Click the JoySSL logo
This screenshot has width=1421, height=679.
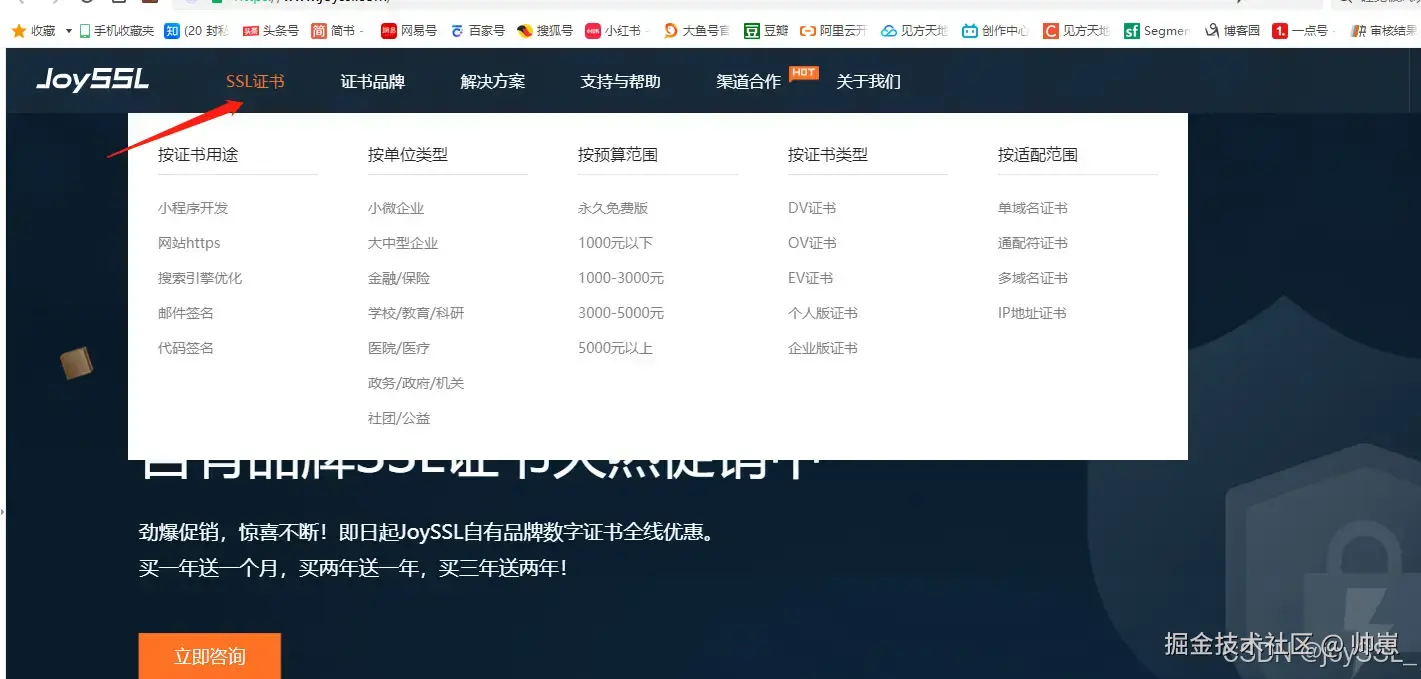coord(92,80)
